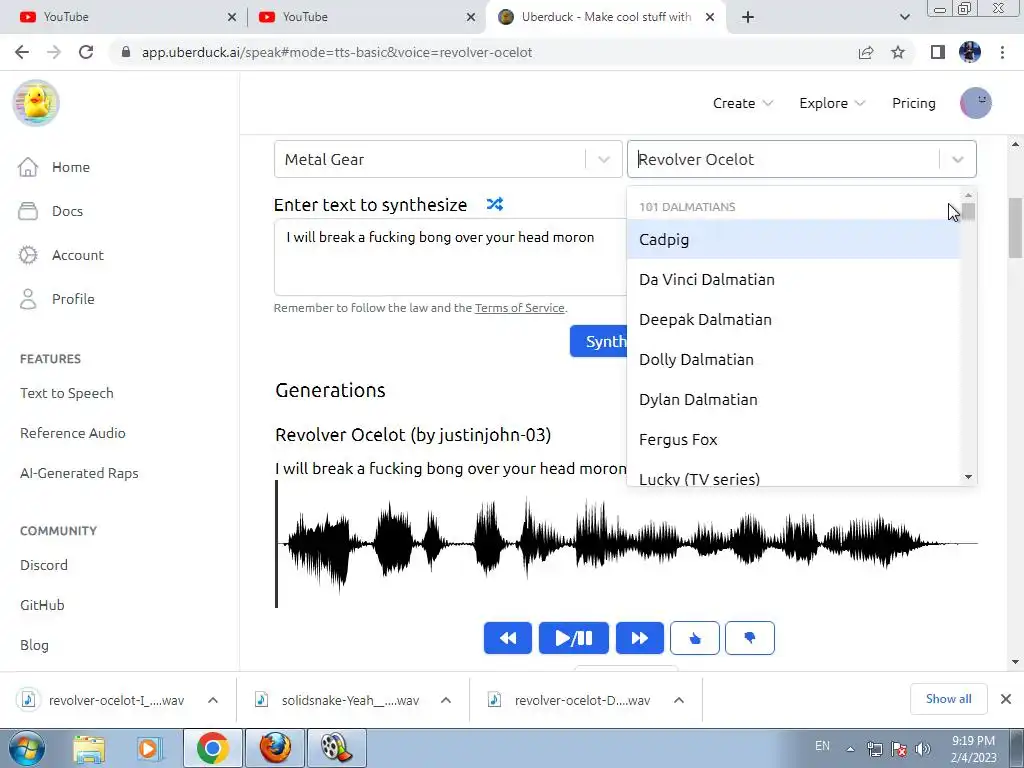Image resolution: width=1024 pixels, height=768 pixels.
Task: Click Show all downloads
Action: tap(948, 699)
